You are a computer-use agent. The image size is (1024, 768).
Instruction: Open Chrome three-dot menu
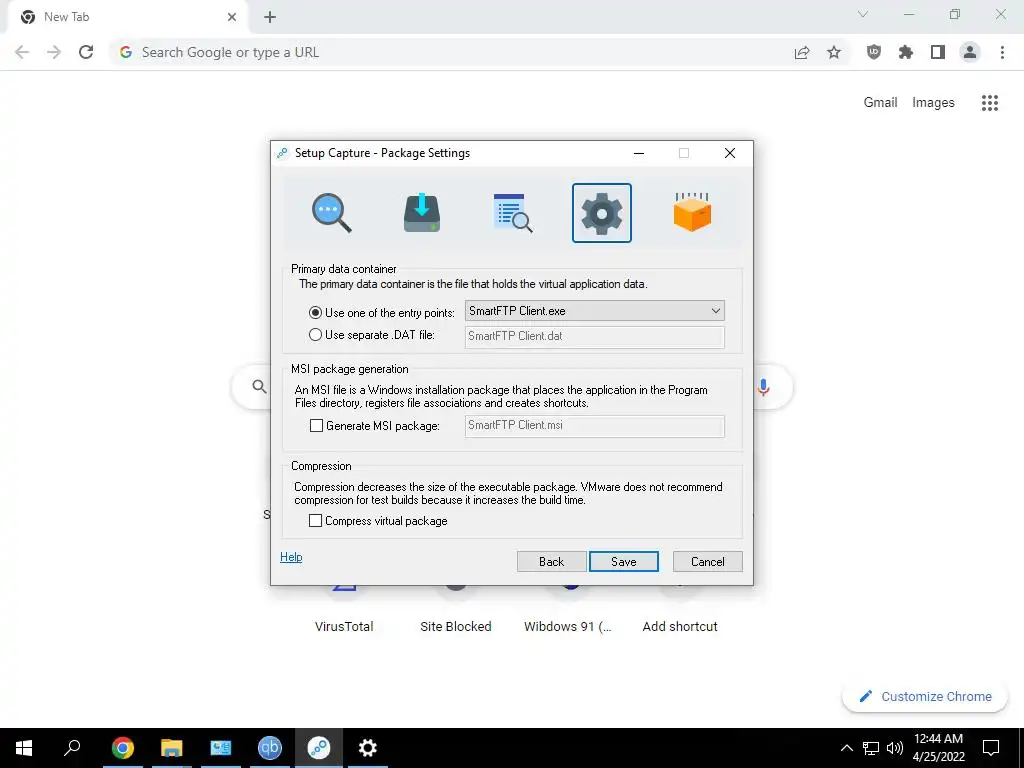point(1002,52)
